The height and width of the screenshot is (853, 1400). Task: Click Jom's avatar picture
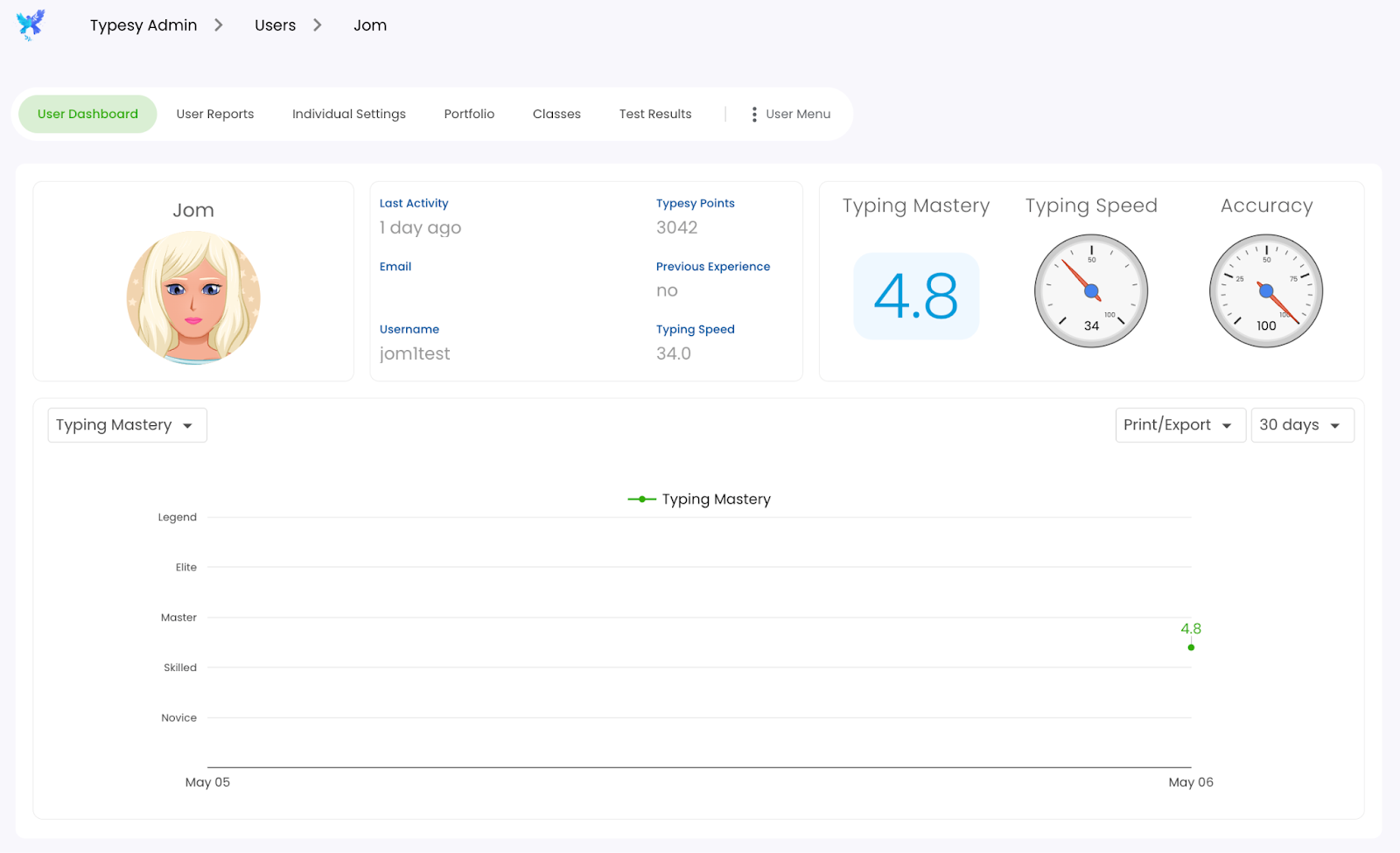coord(193,297)
